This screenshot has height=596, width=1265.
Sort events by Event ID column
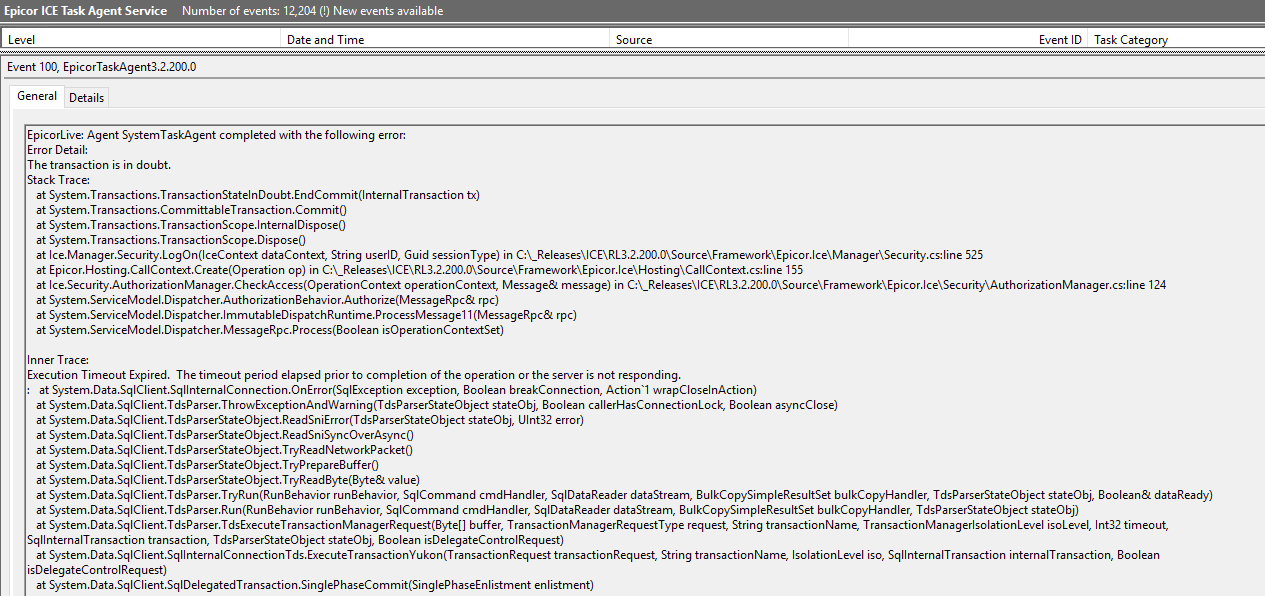968,40
